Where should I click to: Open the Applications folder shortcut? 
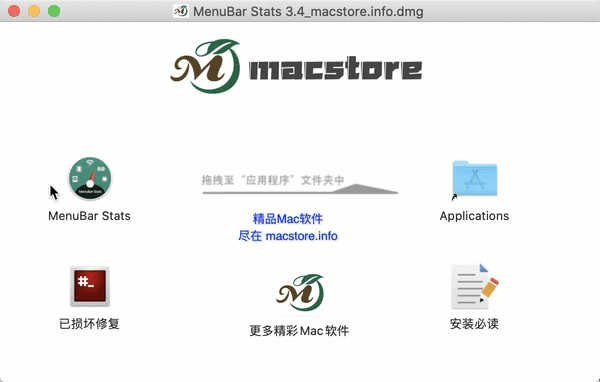click(474, 179)
